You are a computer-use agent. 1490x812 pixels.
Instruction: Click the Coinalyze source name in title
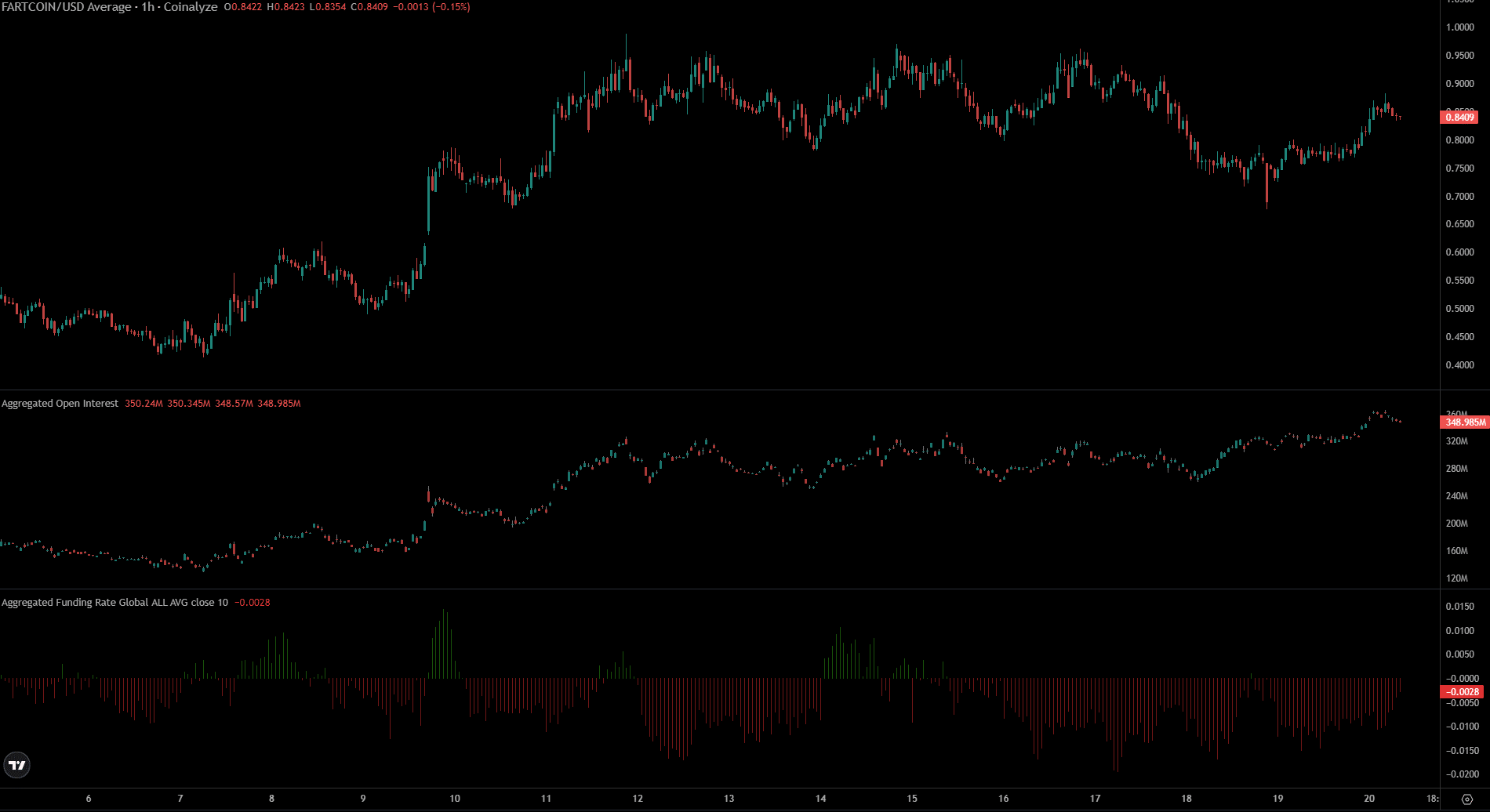[x=191, y=7]
